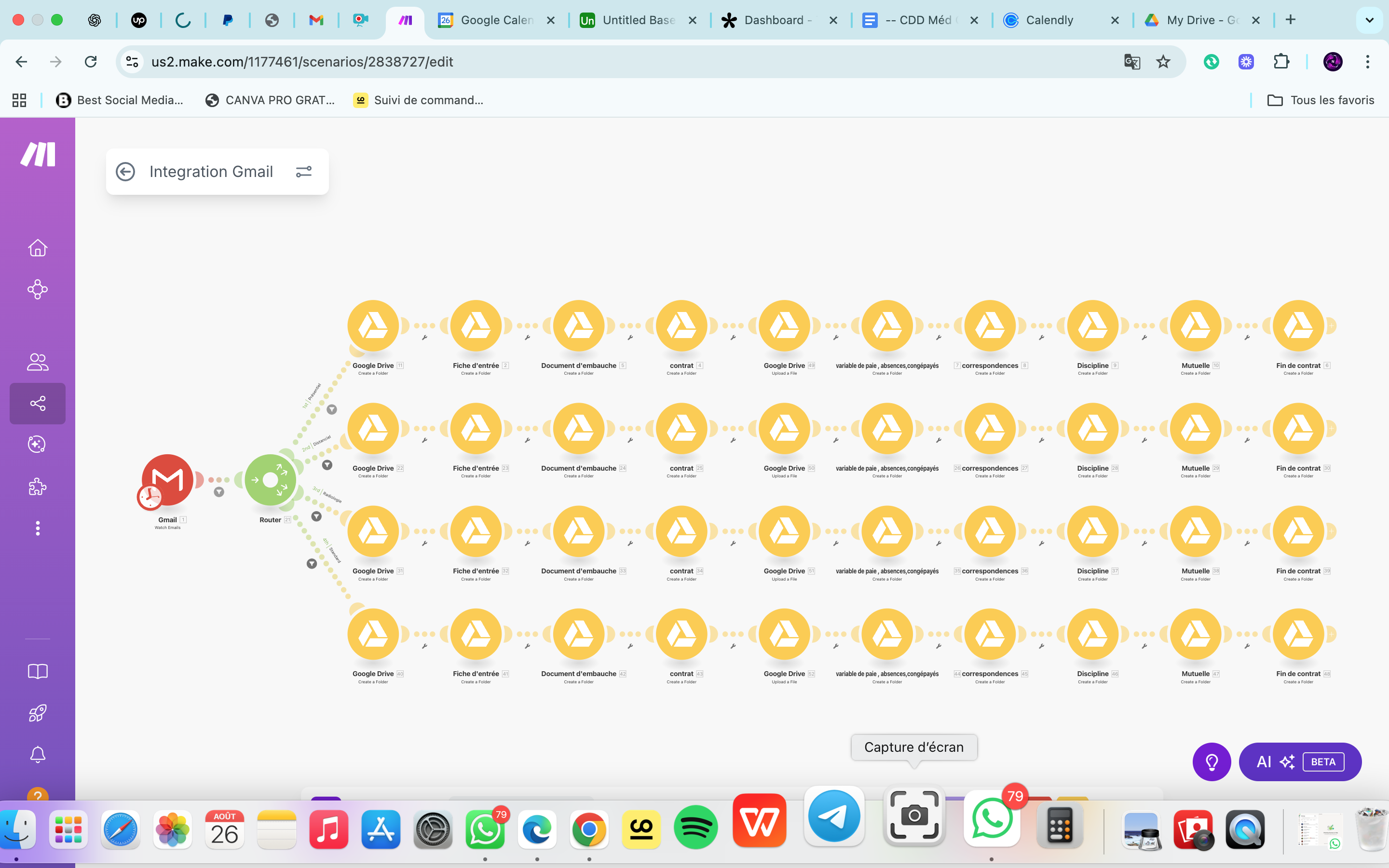The image size is (1389, 868).
Task: Open scenario settings next to Integration Gmail
Action: click(x=304, y=172)
